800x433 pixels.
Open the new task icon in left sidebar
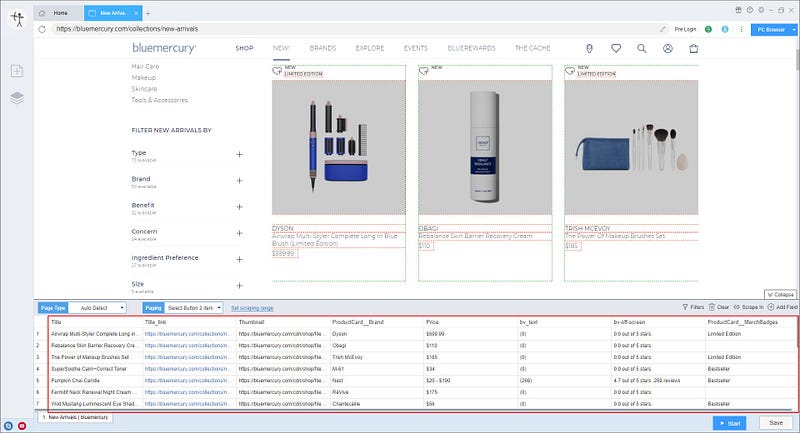(17, 71)
